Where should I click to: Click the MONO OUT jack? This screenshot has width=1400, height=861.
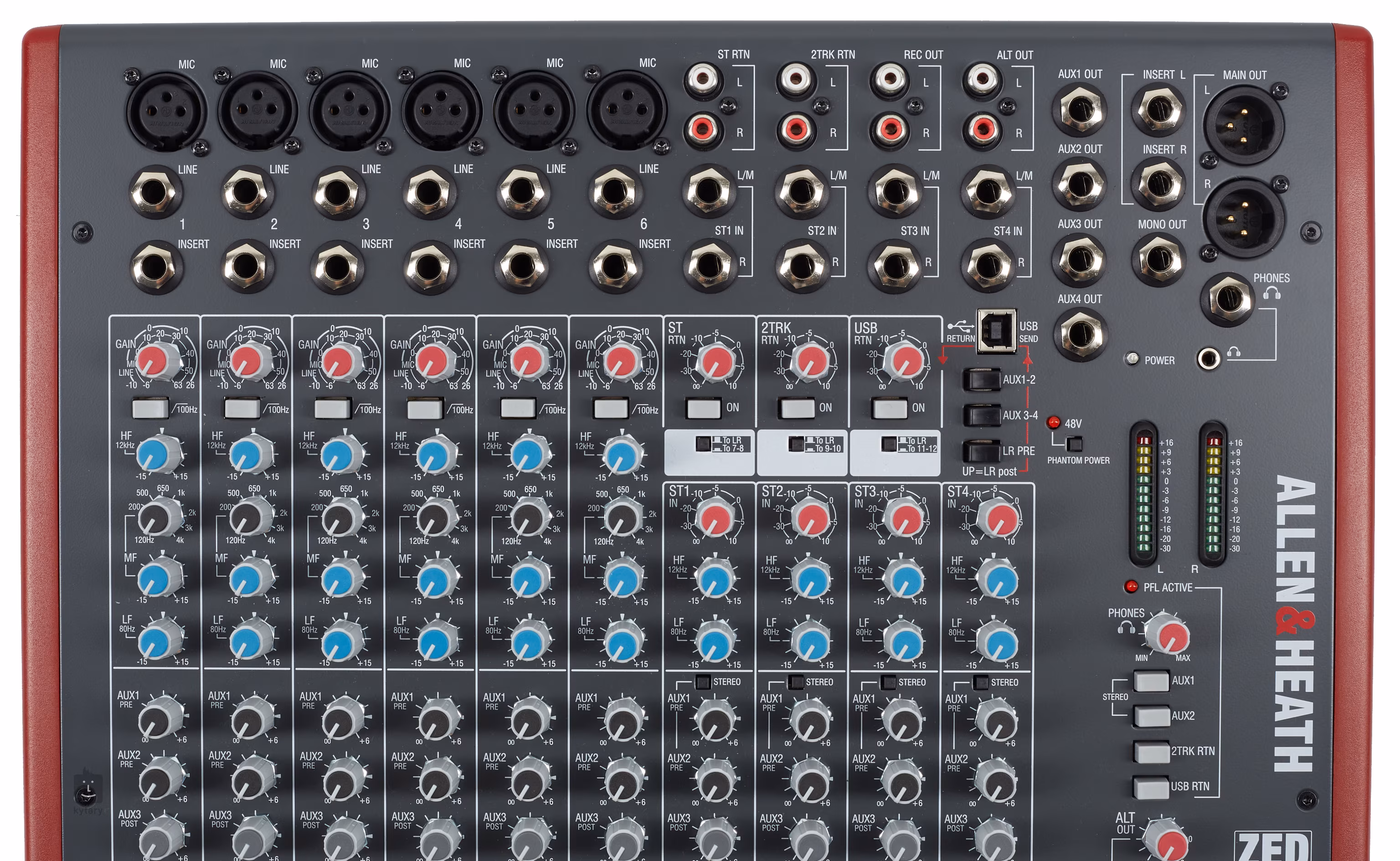point(1159,259)
